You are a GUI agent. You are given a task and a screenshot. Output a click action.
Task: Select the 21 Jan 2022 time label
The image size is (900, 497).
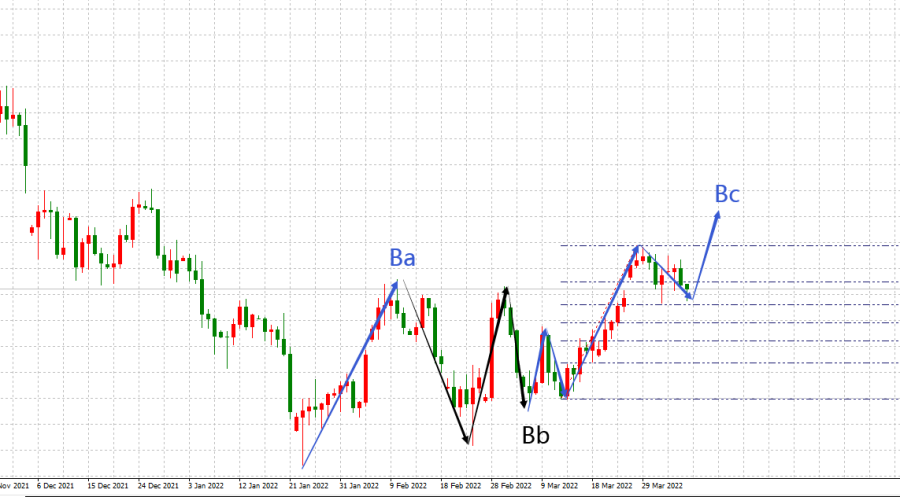(x=309, y=486)
